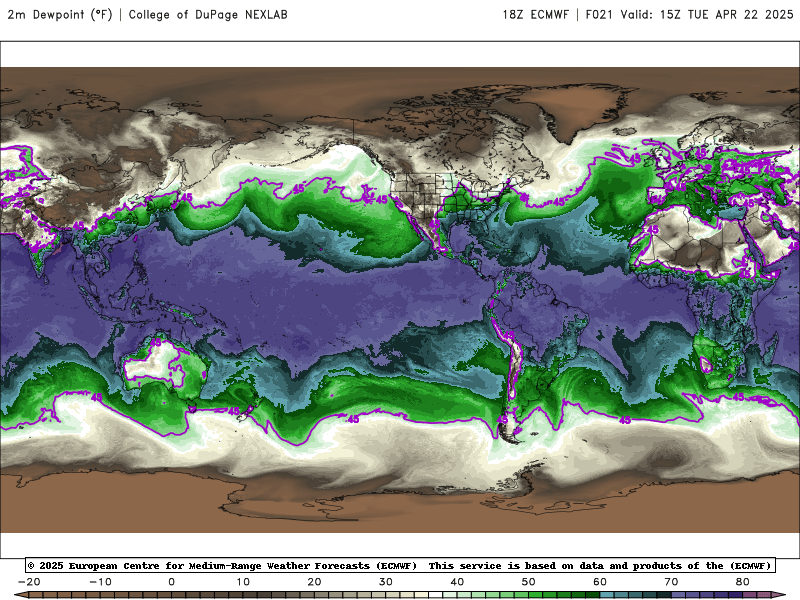The height and width of the screenshot is (600, 800).
Task: Click the "50" color scale label
Action: point(529,582)
